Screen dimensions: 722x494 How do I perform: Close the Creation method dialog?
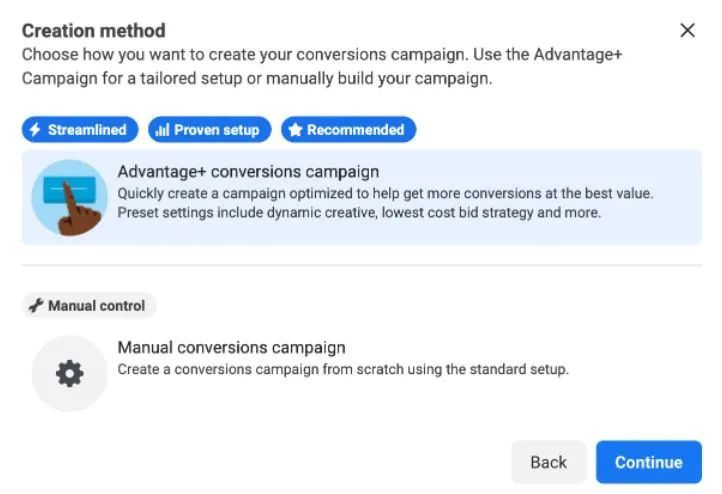687,31
